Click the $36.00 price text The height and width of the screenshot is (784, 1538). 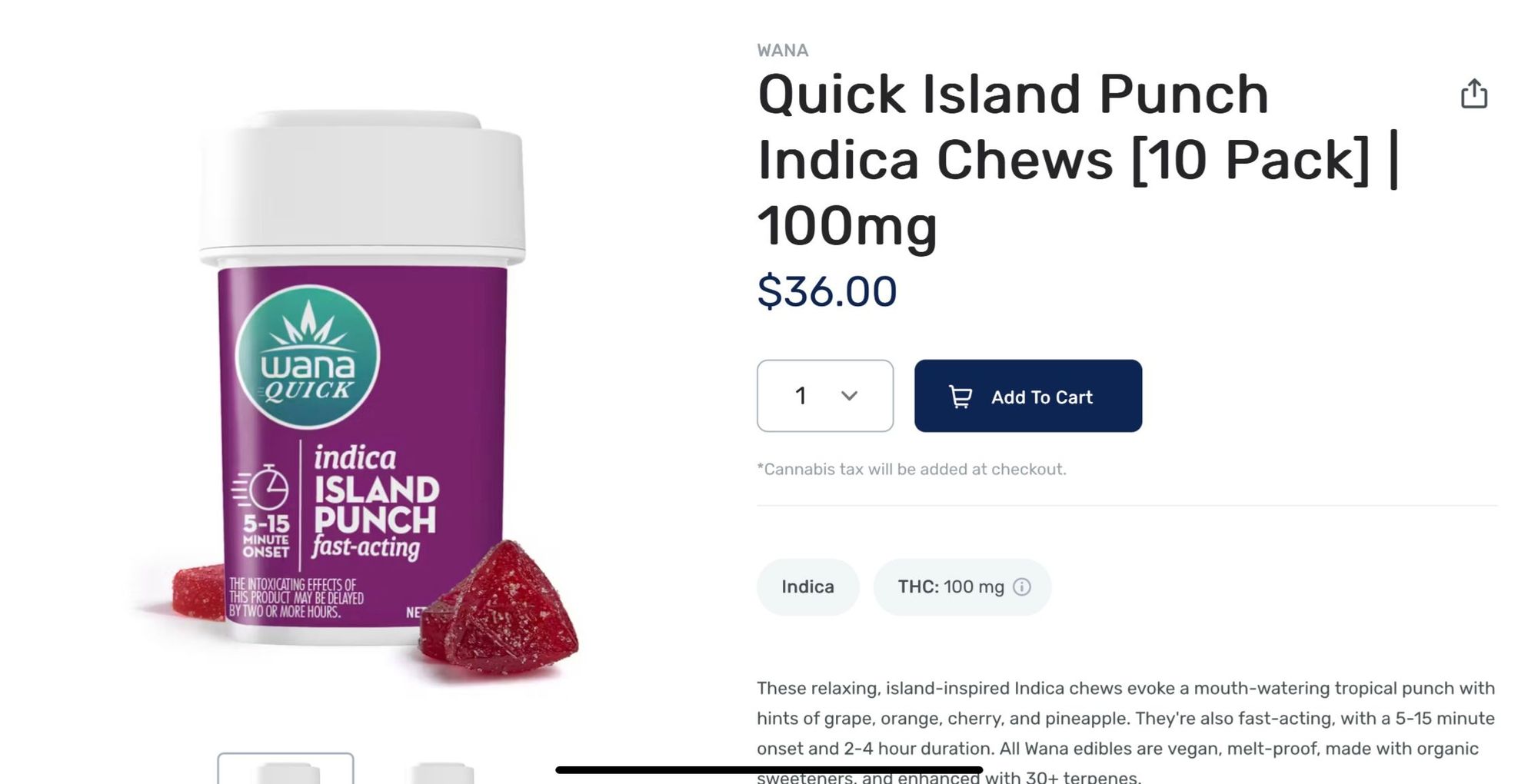[x=827, y=292]
